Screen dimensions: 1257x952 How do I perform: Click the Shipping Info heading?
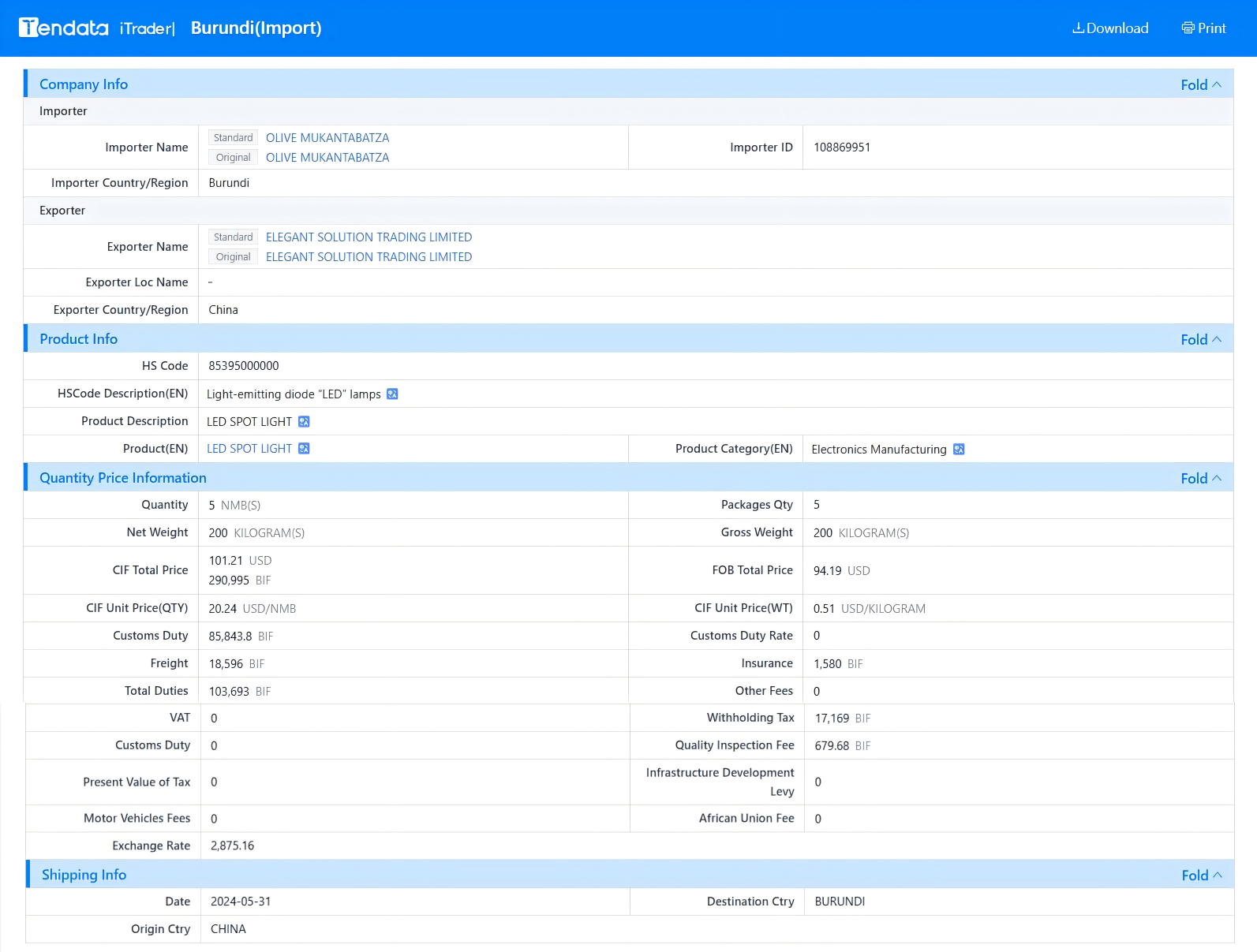(x=84, y=875)
